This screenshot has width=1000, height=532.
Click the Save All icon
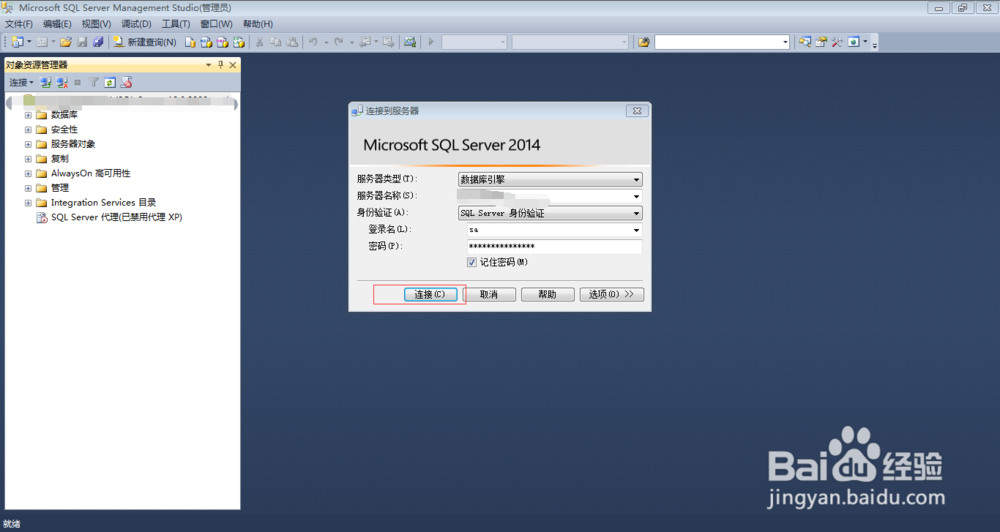coord(98,42)
